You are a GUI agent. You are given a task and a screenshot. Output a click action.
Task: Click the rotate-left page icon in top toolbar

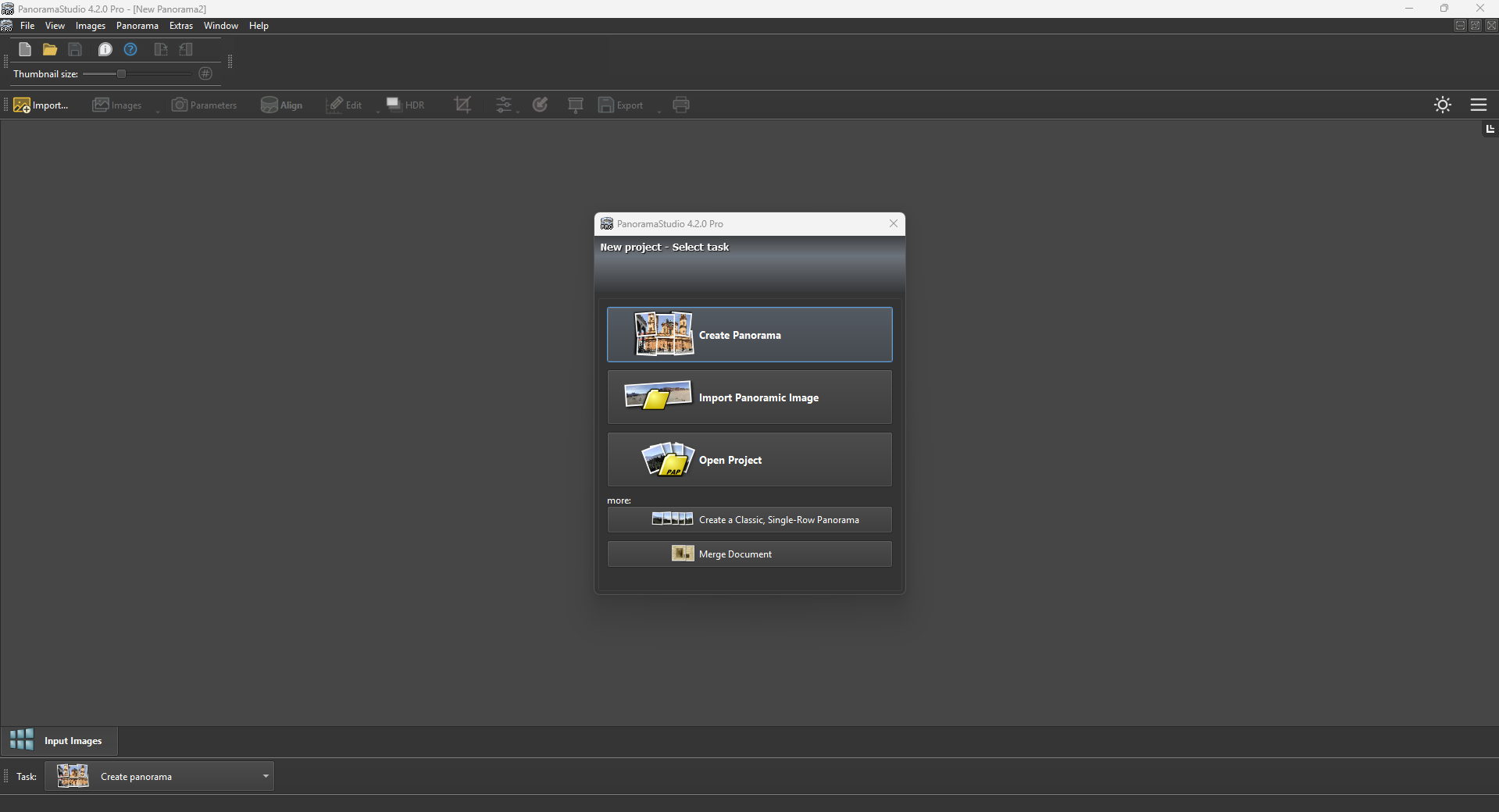coord(186,50)
